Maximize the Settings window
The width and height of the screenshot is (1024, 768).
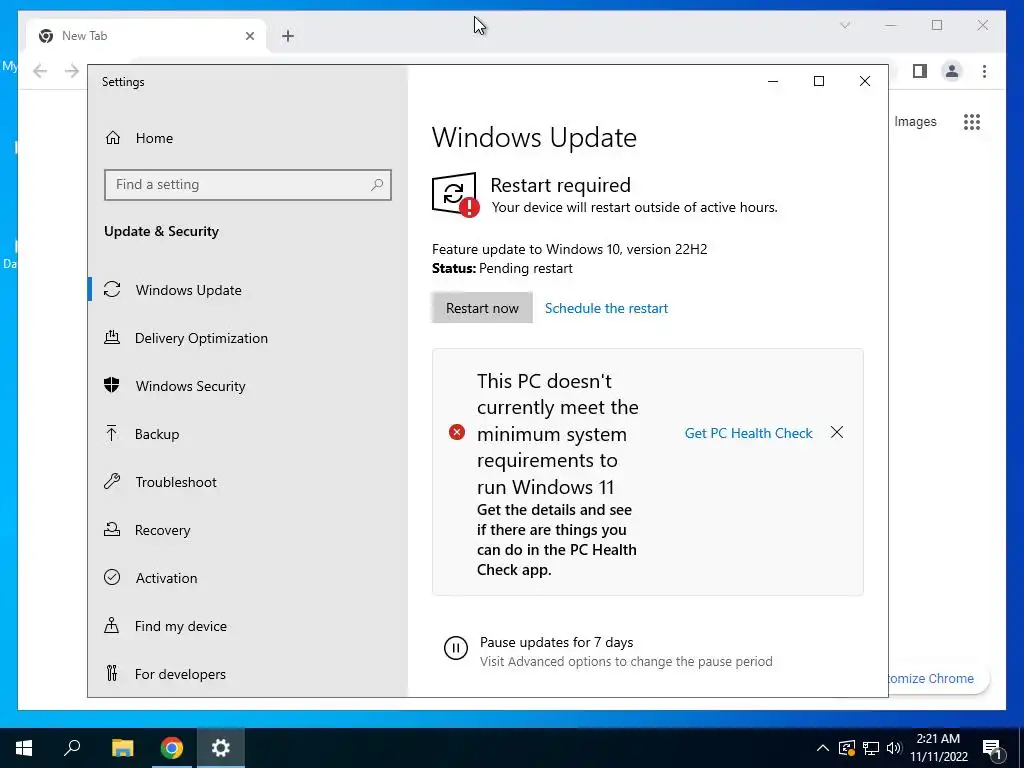[819, 81]
